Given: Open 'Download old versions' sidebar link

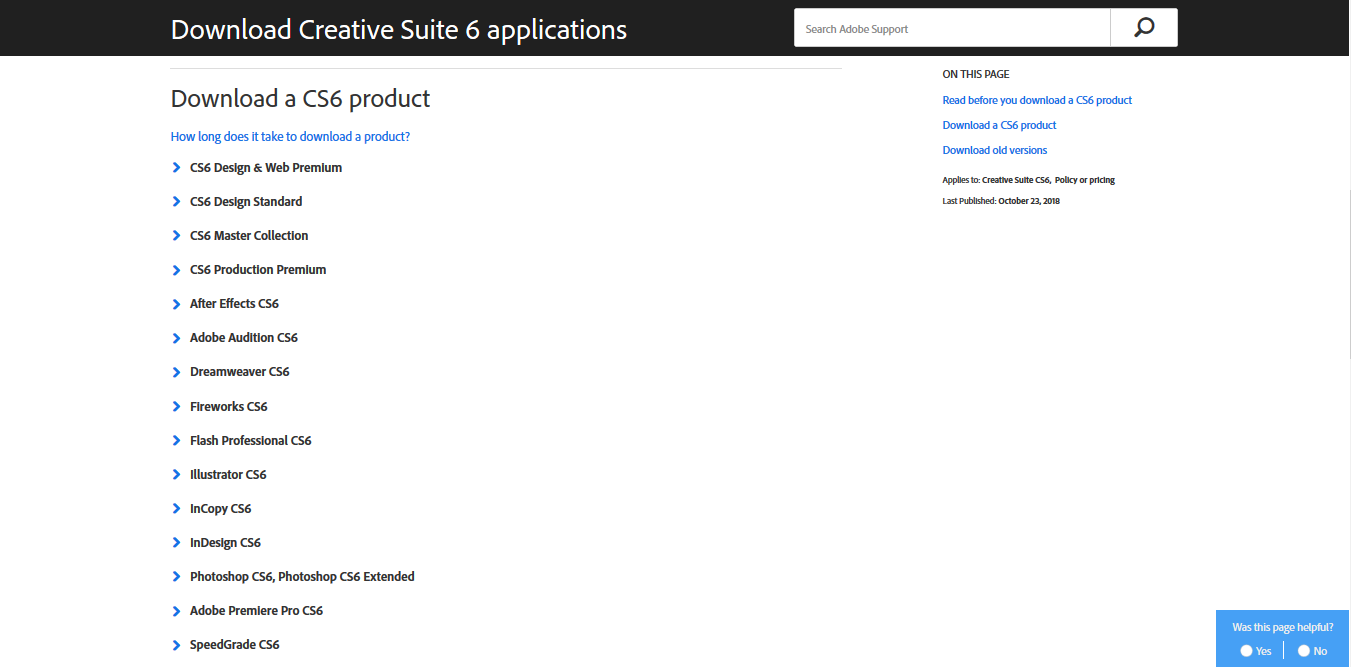Looking at the screenshot, I should pos(995,150).
